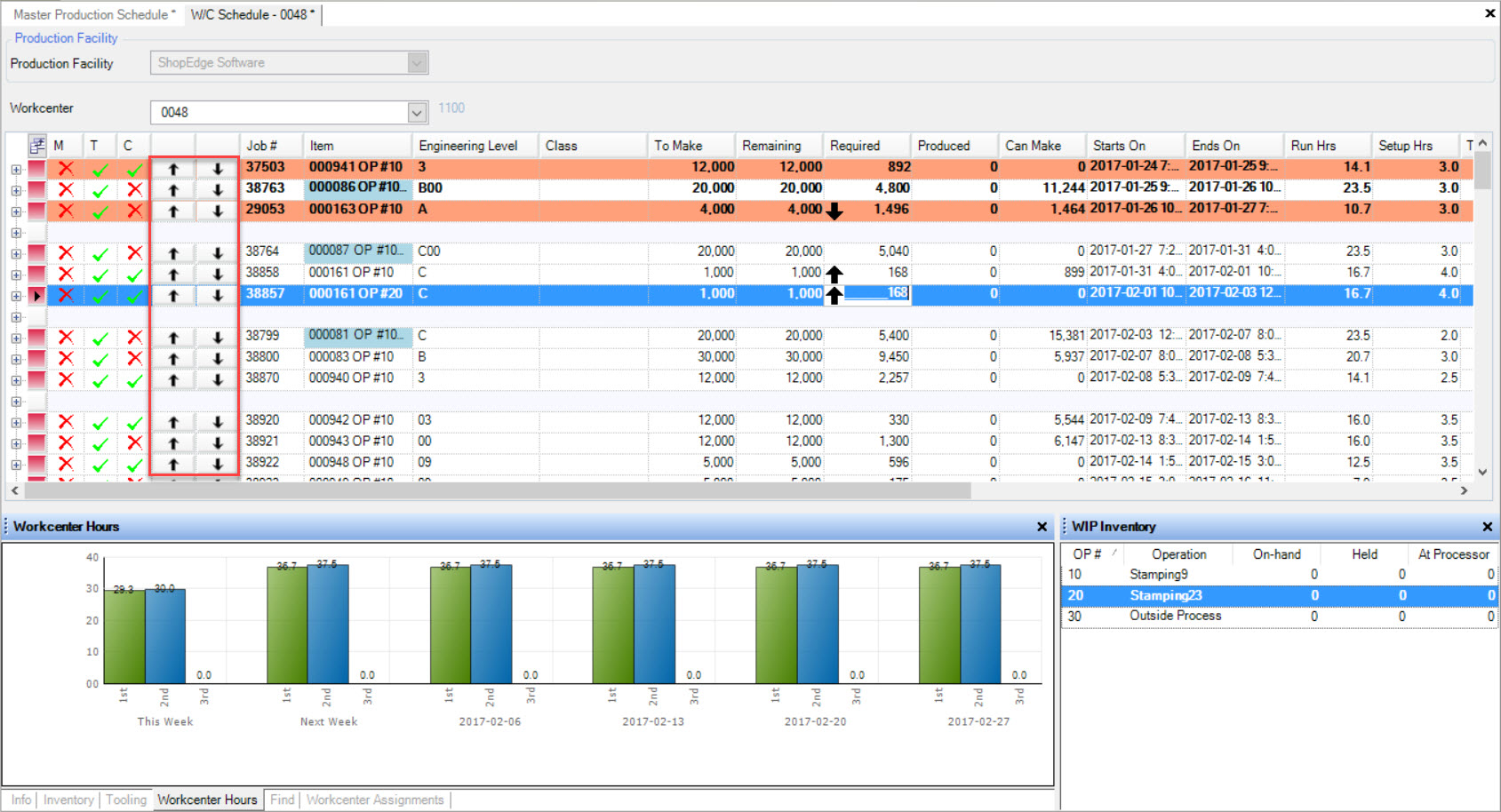Viewport: 1501px width, 812px height.
Task: Open the Workcenter Assignments bottom tab
Action: [375, 800]
